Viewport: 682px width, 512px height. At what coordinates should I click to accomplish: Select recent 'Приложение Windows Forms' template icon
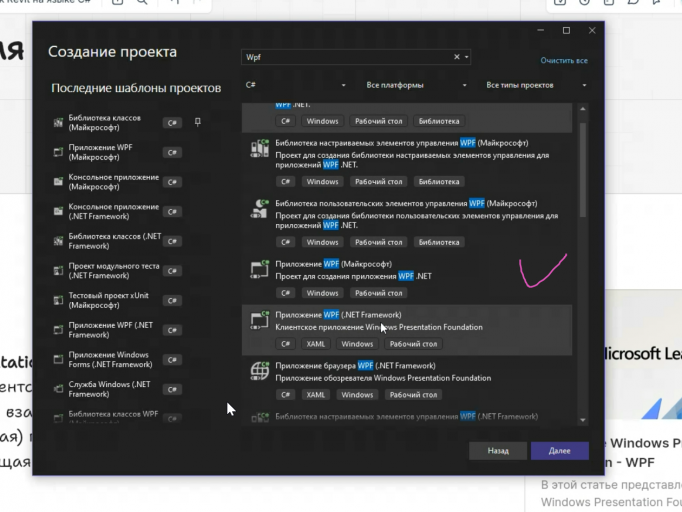pos(58,359)
